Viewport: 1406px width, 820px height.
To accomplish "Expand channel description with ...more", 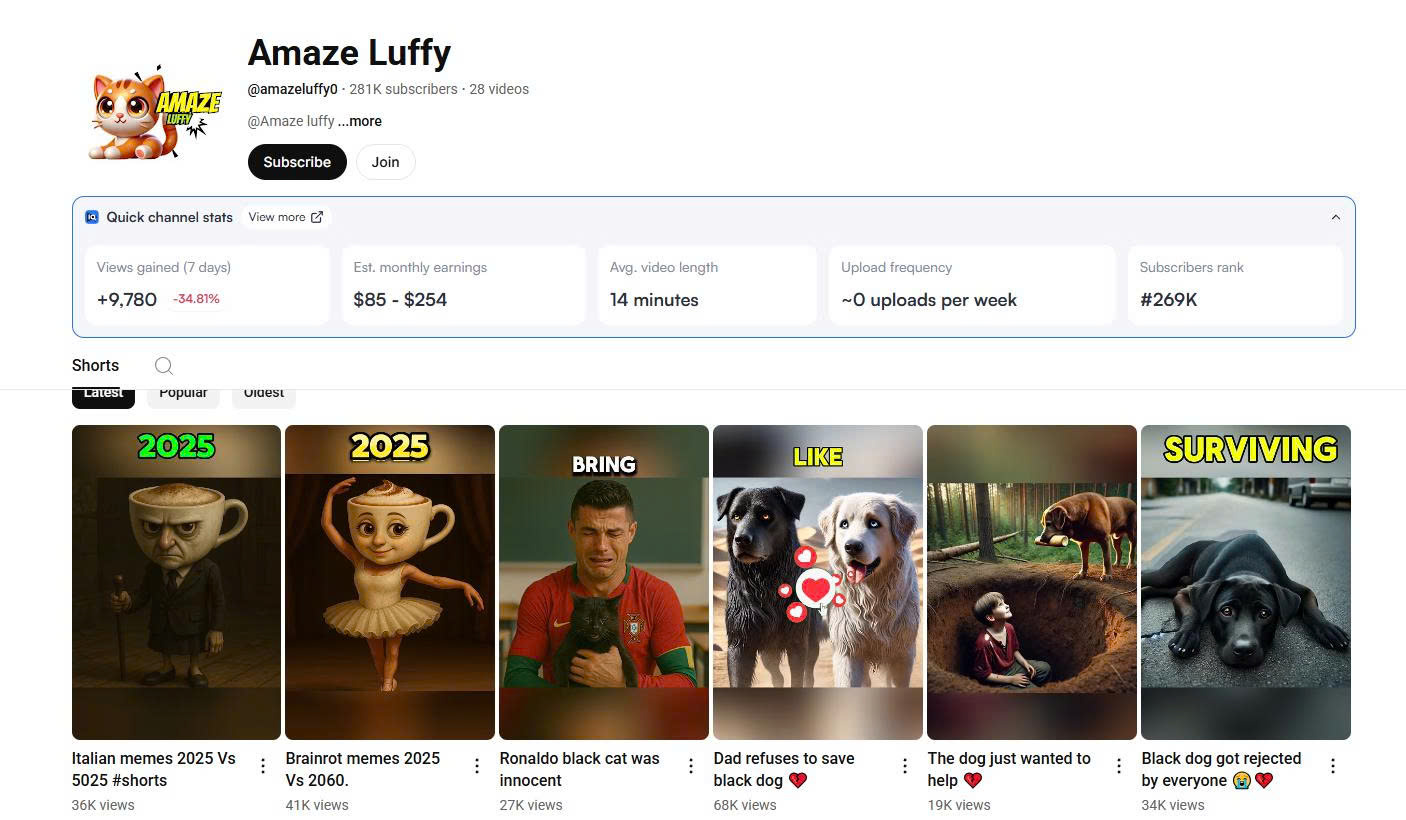I will point(360,121).
